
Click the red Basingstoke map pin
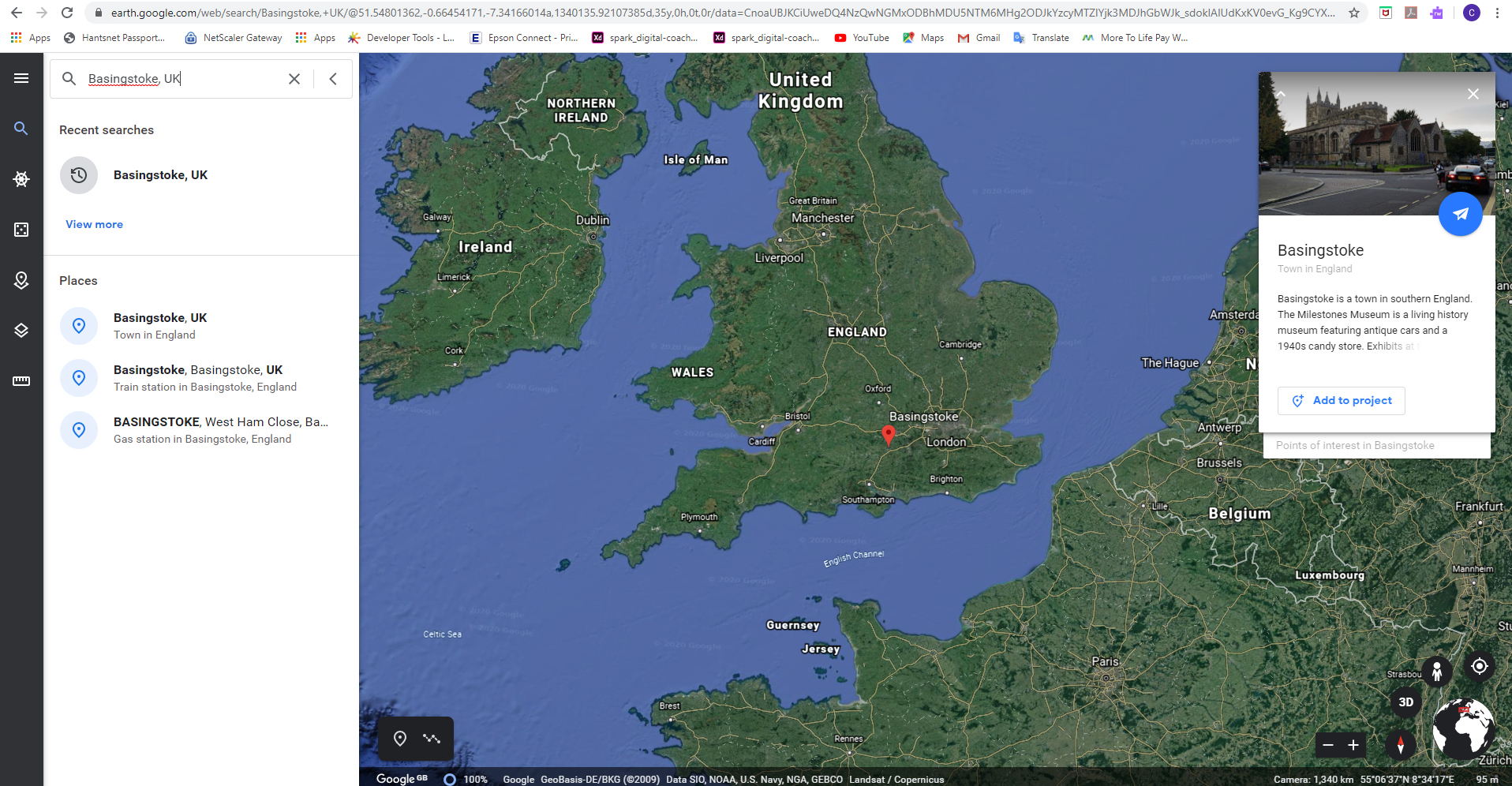[889, 435]
